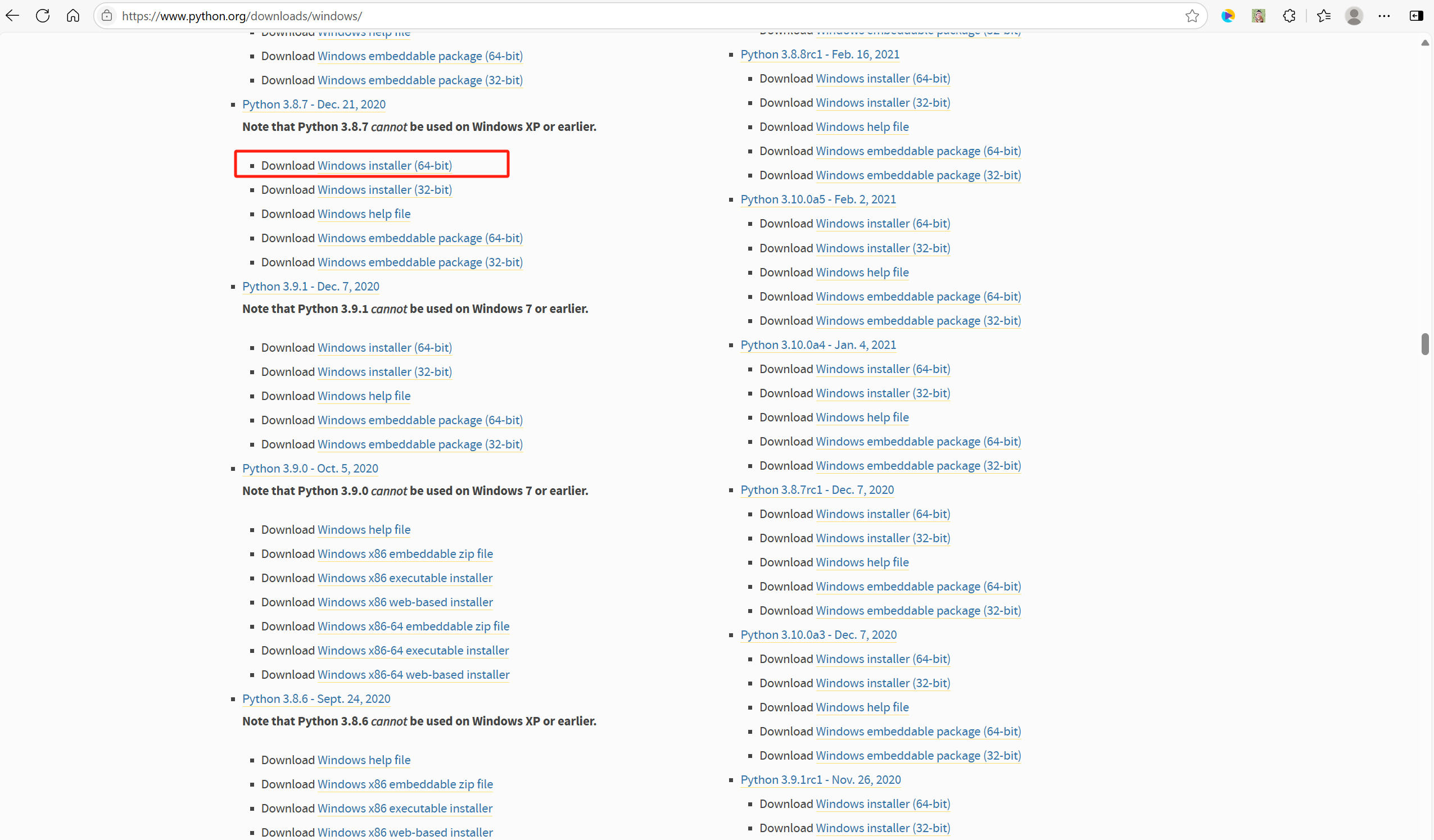
Task: Open Python 3.8.7 - Dec. 21, 2020 release
Action: [x=314, y=105]
